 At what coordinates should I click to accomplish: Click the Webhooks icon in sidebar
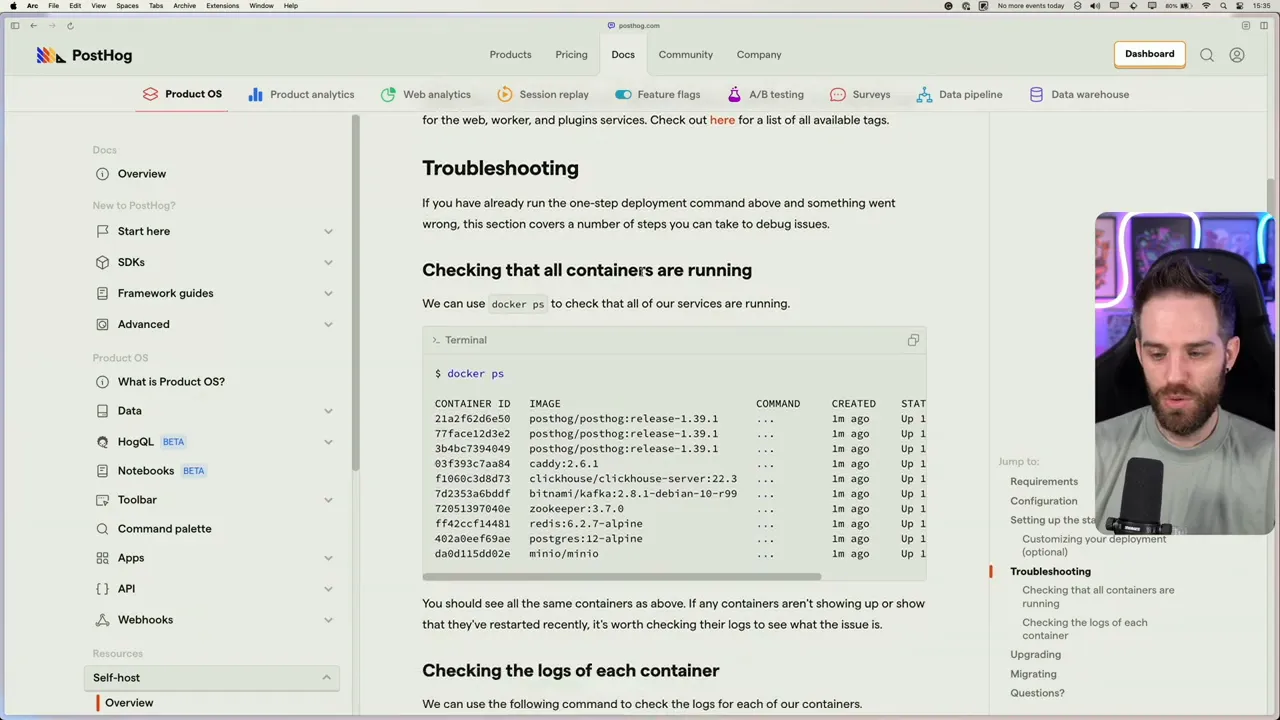coord(102,619)
